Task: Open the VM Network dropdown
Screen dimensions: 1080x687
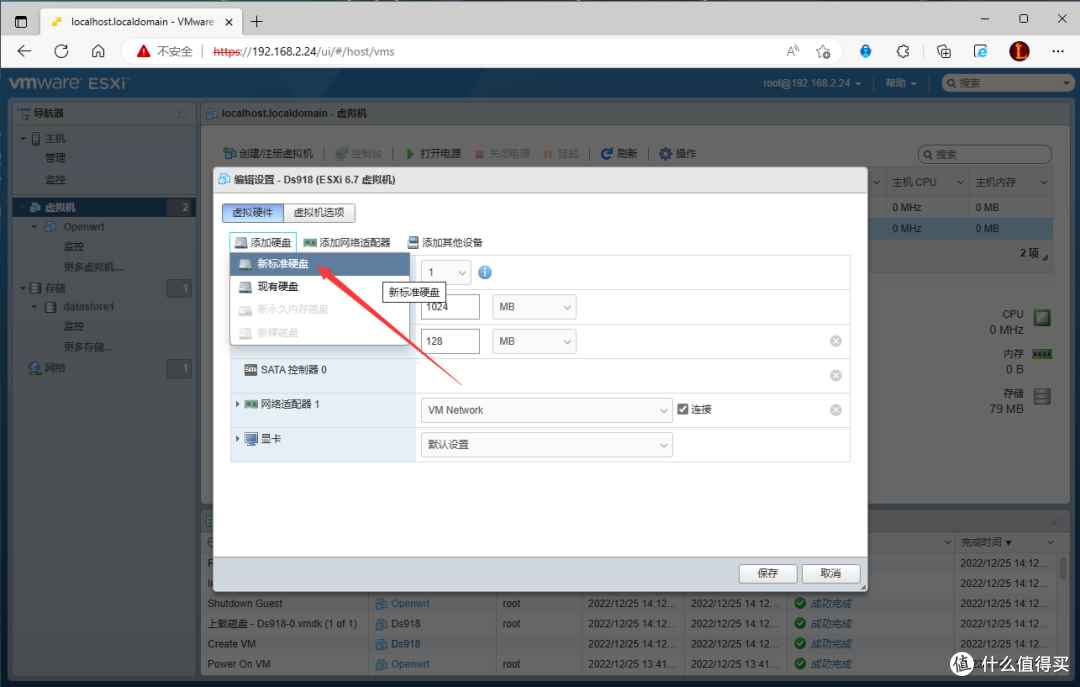Action: (x=546, y=410)
